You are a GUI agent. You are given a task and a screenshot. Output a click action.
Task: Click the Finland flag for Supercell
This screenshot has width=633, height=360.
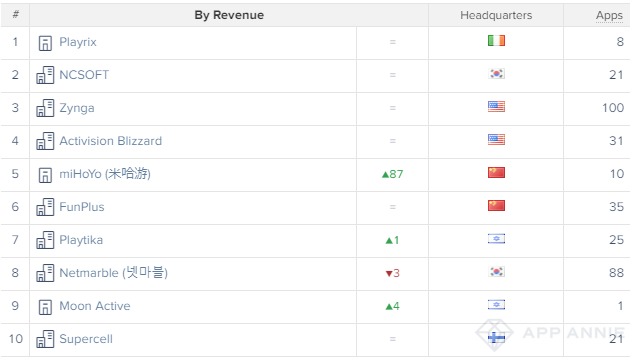[x=496, y=337]
